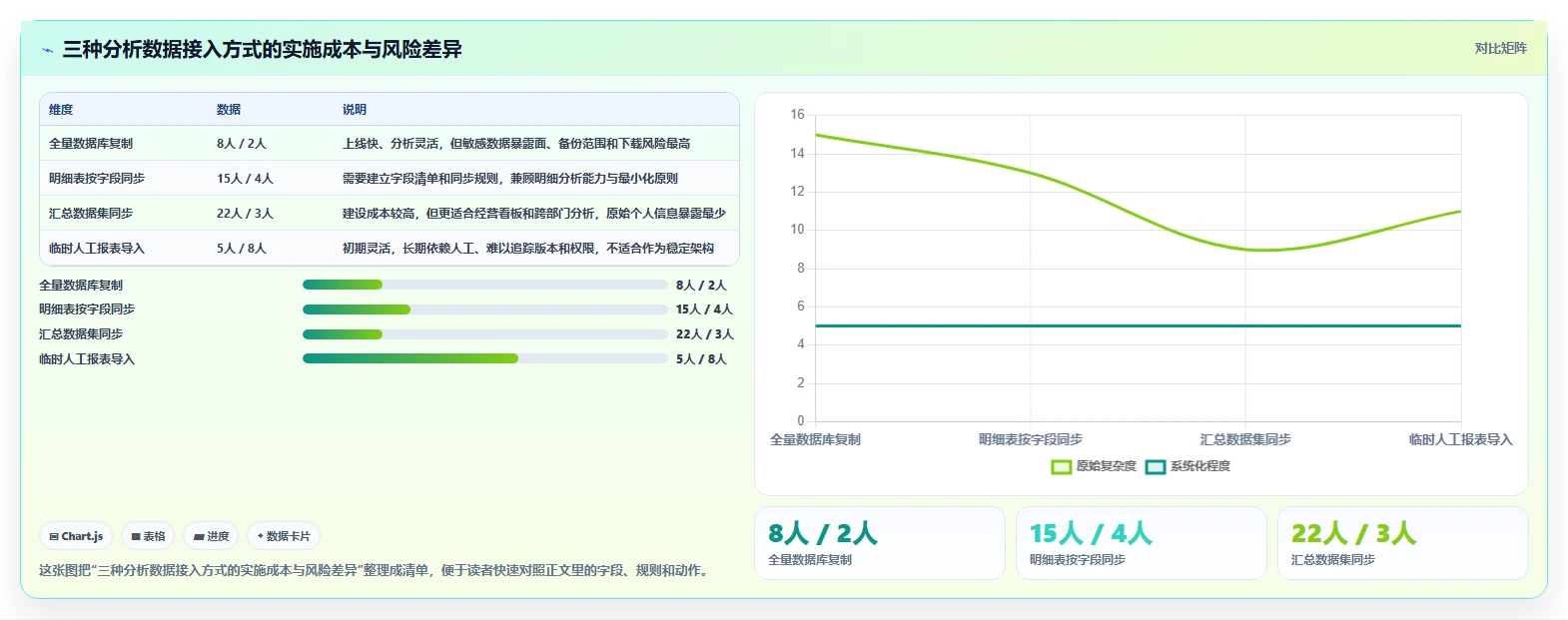Click the 8人 / 2人 table cell

click(242, 144)
